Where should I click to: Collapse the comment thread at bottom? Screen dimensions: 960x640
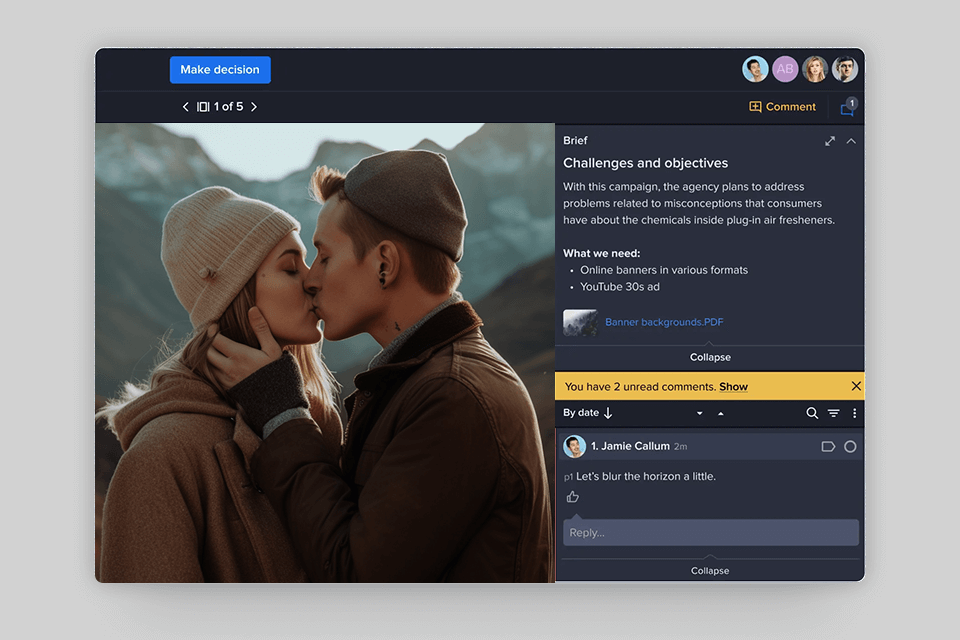coord(710,571)
